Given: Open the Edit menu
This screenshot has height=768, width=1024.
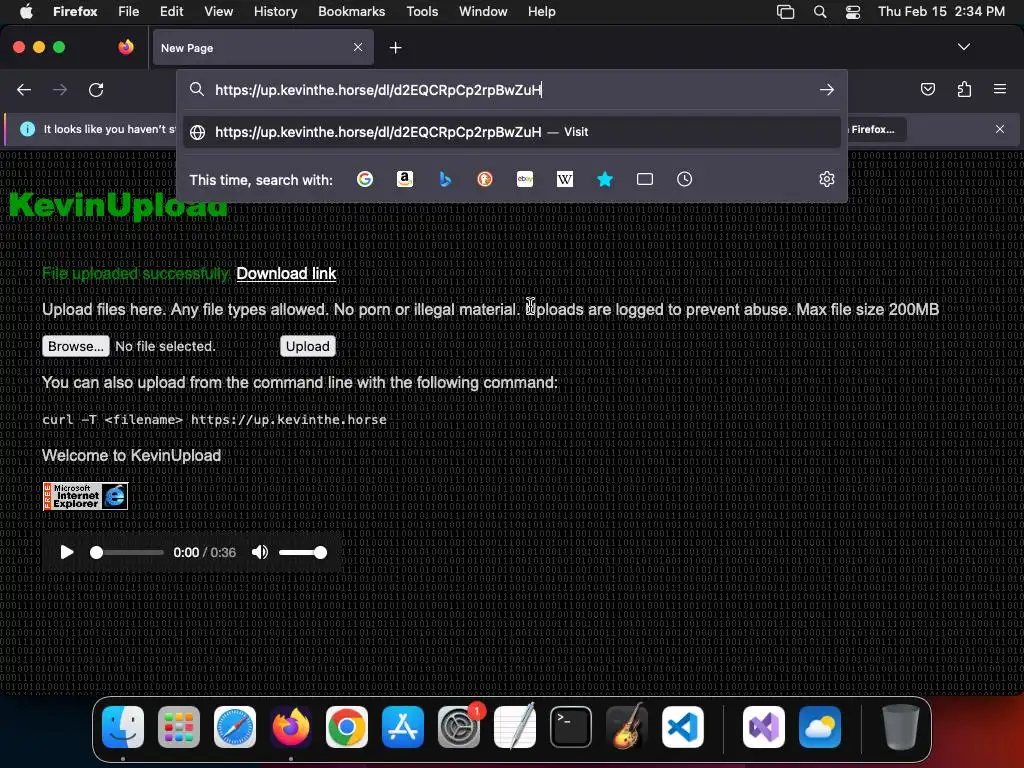Looking at the screenshot, I should coord(172,12).
